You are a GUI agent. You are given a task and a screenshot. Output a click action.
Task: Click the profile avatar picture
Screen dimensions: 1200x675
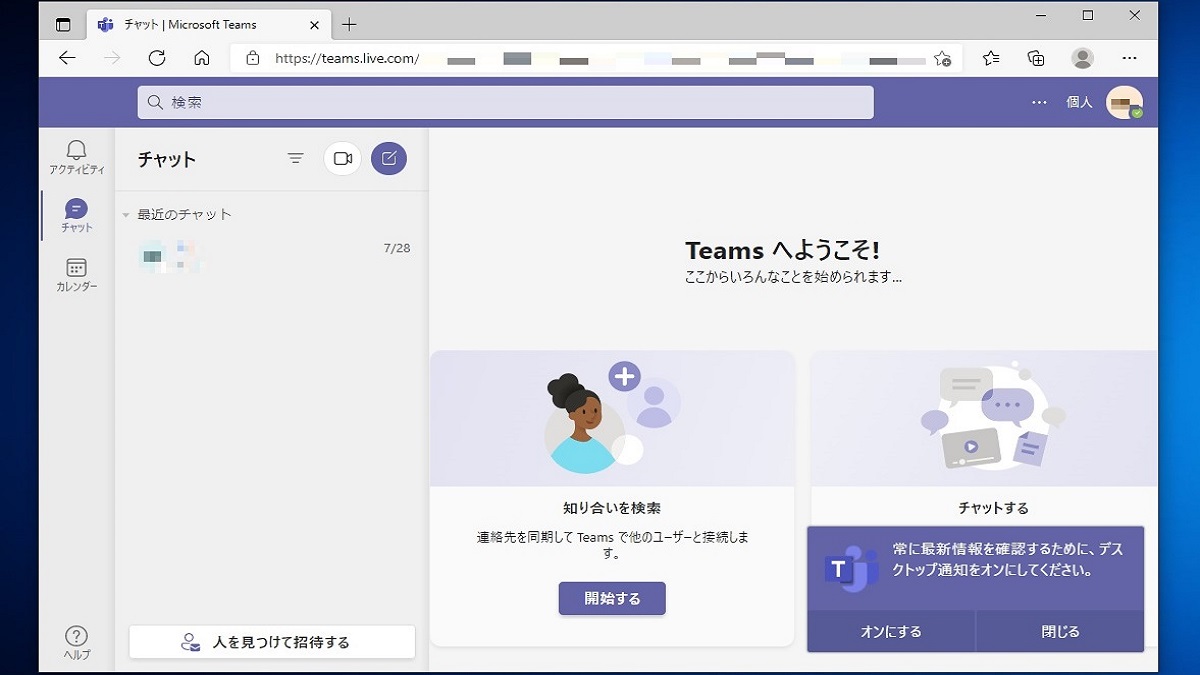pos(1124,102)
